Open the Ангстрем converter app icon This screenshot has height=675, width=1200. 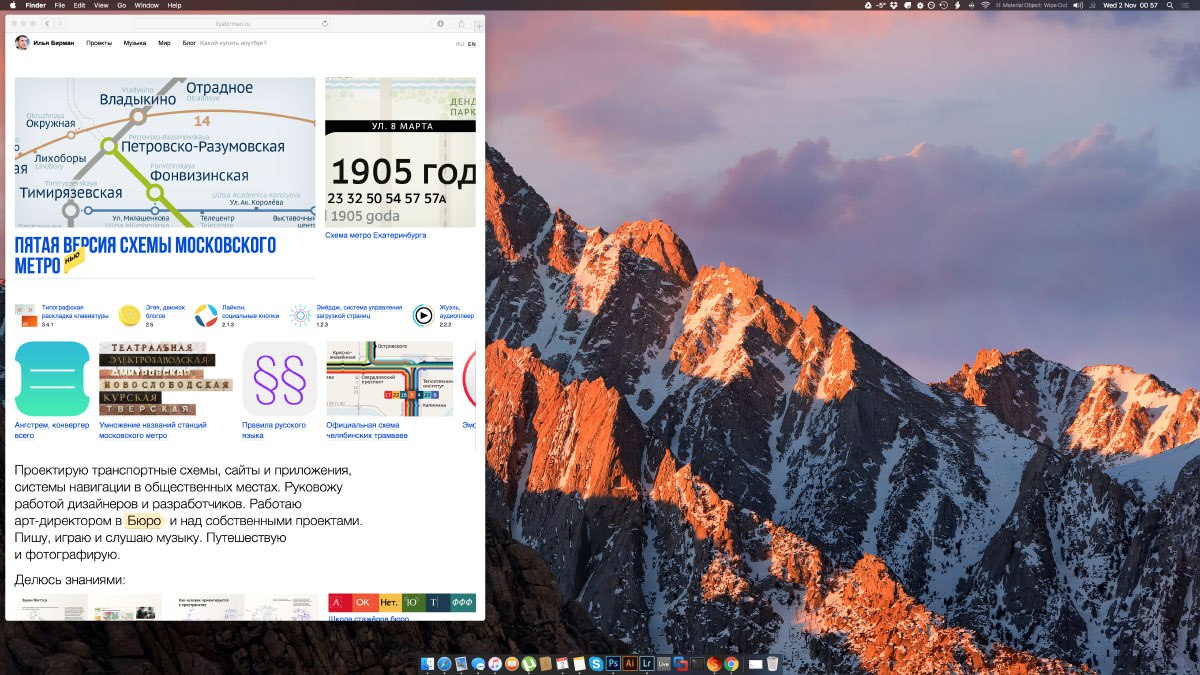pyautogui.click(x=52, y=379)
